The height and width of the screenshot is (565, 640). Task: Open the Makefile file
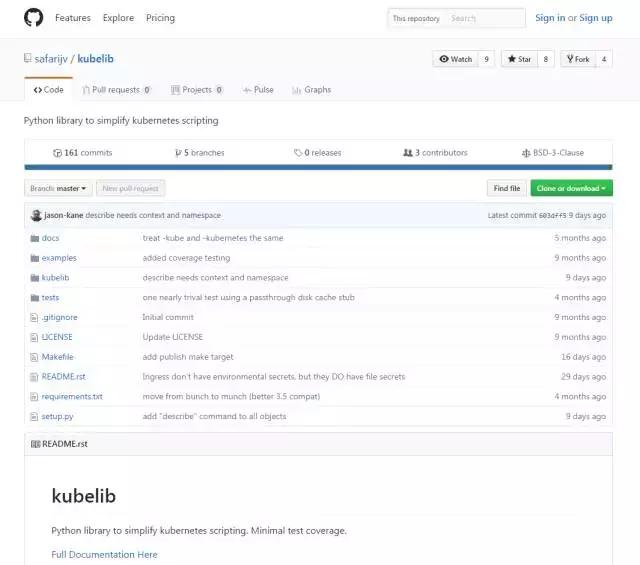point(58,357)
